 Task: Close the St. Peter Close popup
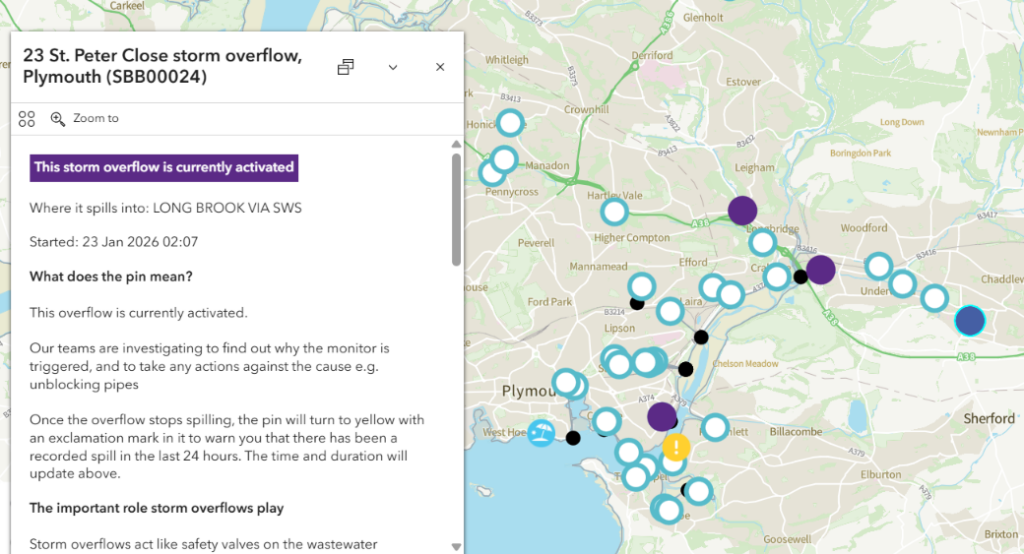[439, 67]
